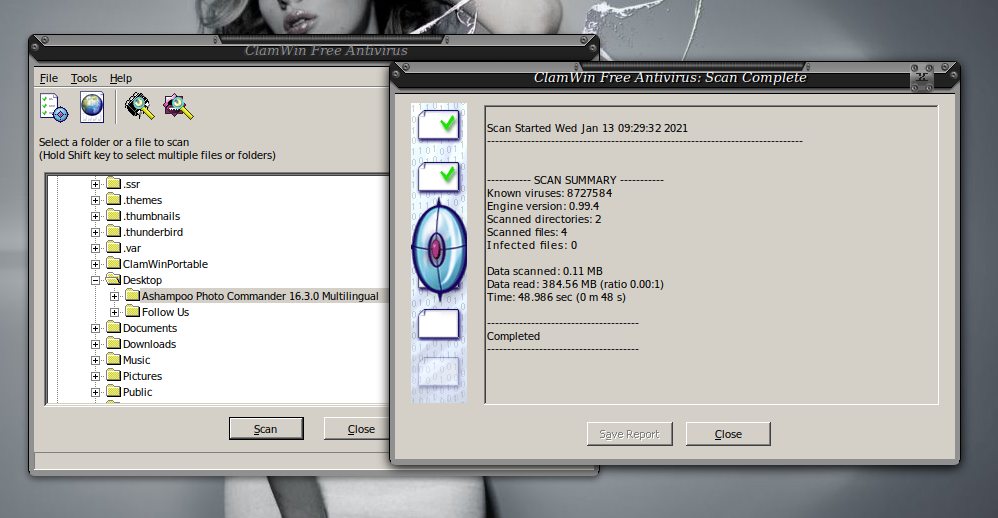Click the Time: 48.986 sec line
Viewport: 998px width, 518px height.
pyautogui.click(x=556, y=297)
